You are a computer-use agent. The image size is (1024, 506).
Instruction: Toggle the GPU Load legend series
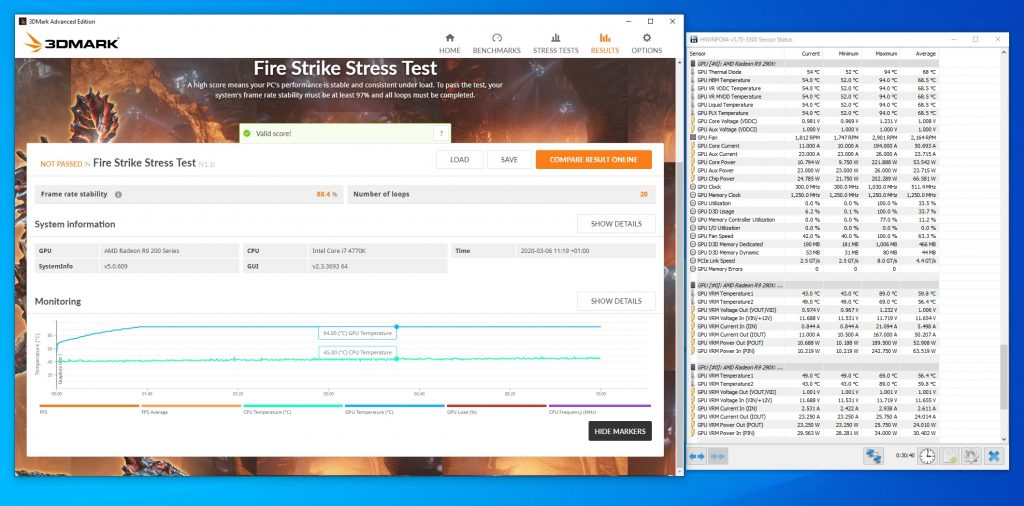pyautogui.click(x=497, y=409)
